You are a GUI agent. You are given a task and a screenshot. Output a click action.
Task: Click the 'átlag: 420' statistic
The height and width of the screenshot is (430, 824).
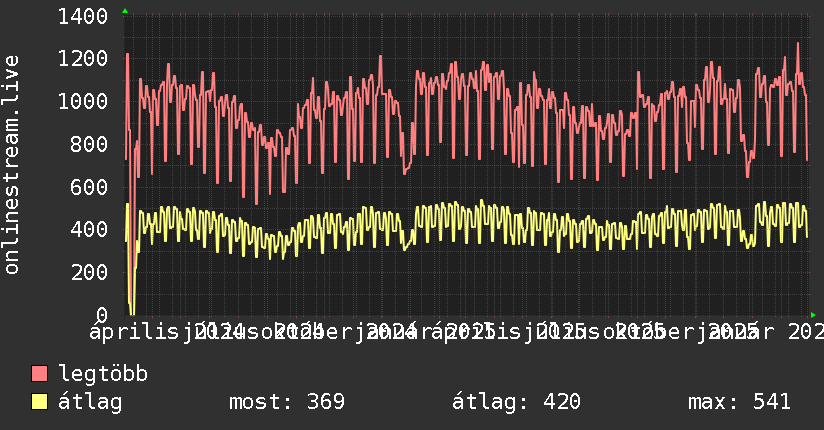coord(516,402)
